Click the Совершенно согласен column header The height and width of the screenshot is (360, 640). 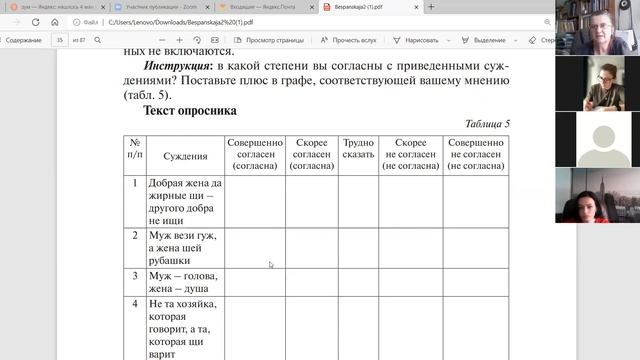255,154
